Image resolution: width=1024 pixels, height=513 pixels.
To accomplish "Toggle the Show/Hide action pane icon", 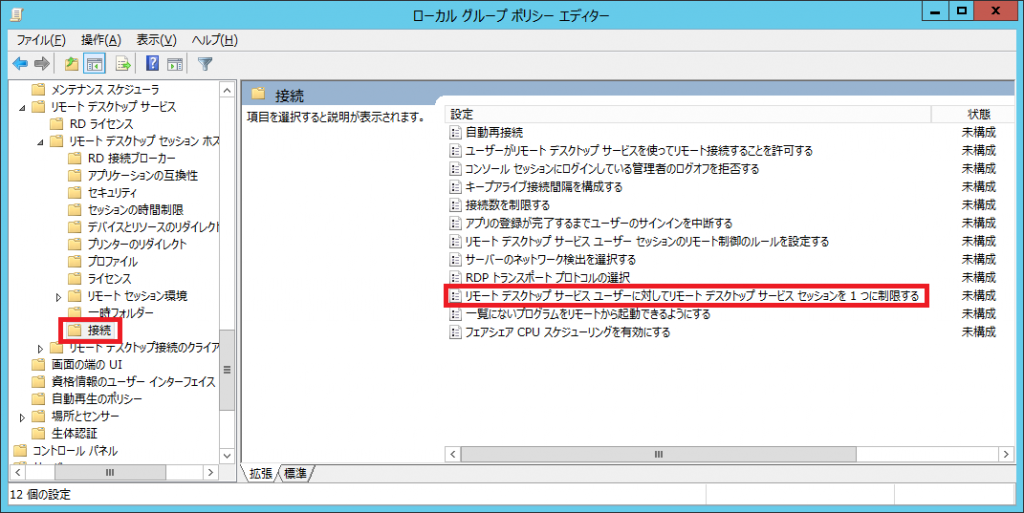I will tap(174, 64).
